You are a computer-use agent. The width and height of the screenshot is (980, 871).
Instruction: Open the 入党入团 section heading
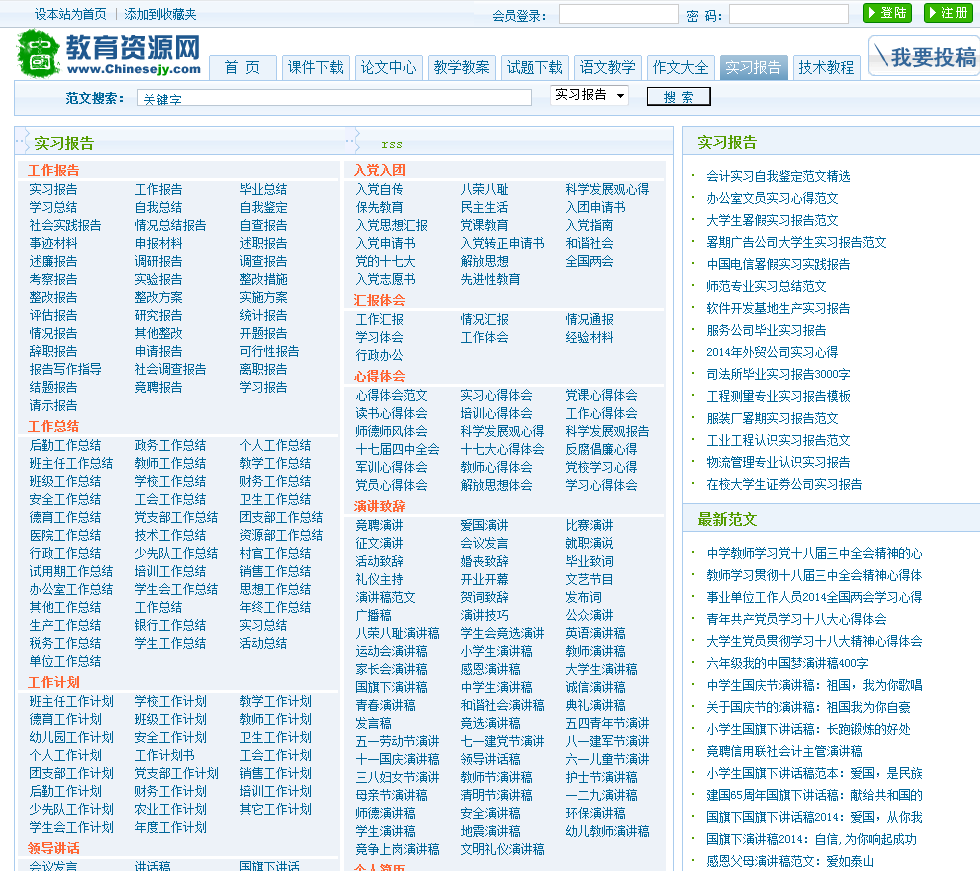(x=380, y=171)
